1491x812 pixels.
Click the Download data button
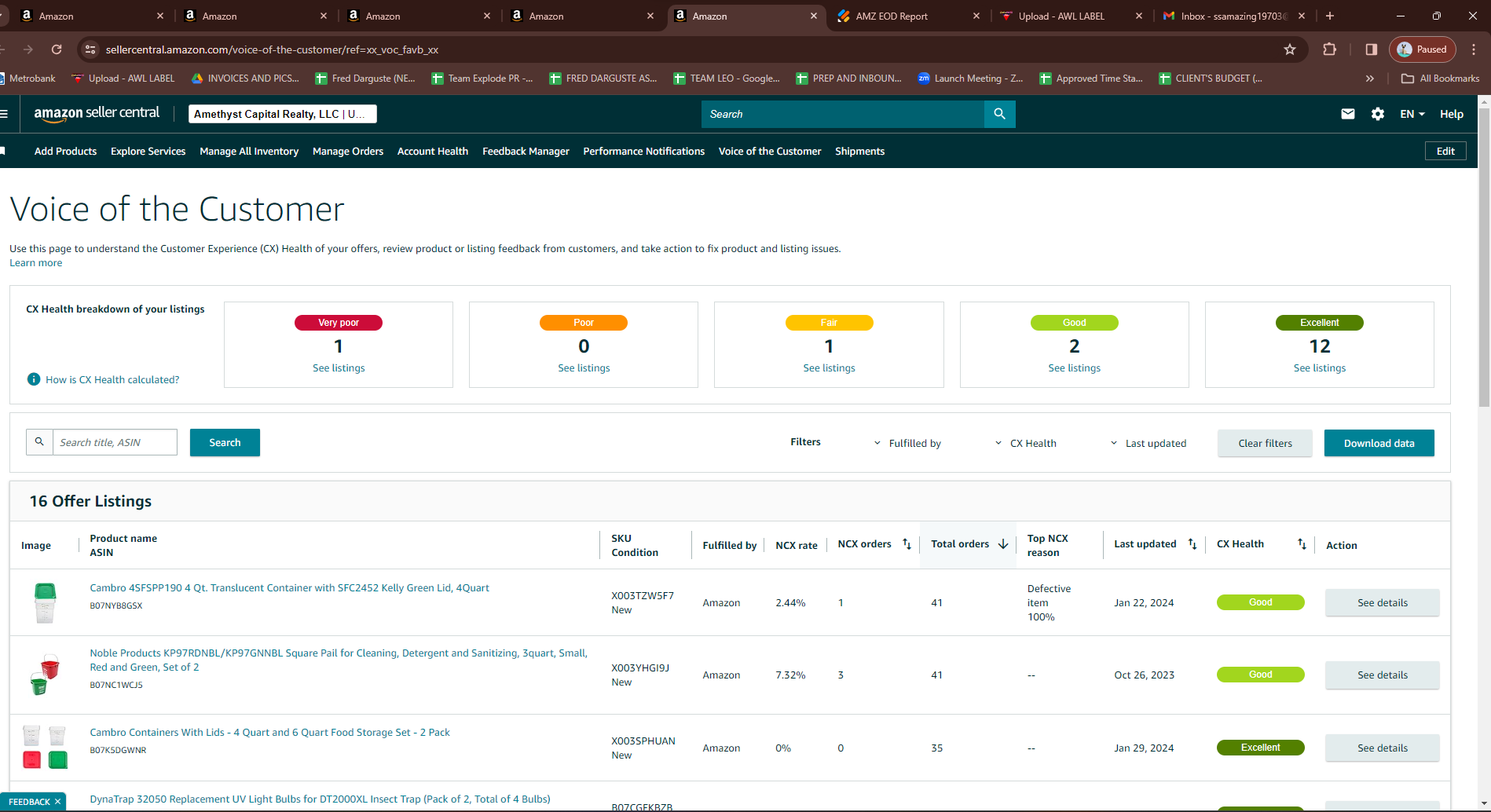(1379, 444)
